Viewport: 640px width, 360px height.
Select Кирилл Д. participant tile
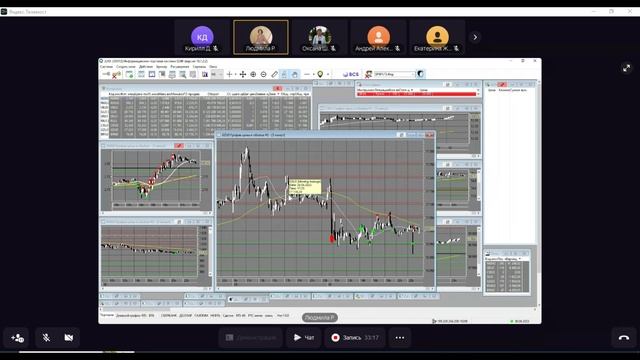point(202,38)
